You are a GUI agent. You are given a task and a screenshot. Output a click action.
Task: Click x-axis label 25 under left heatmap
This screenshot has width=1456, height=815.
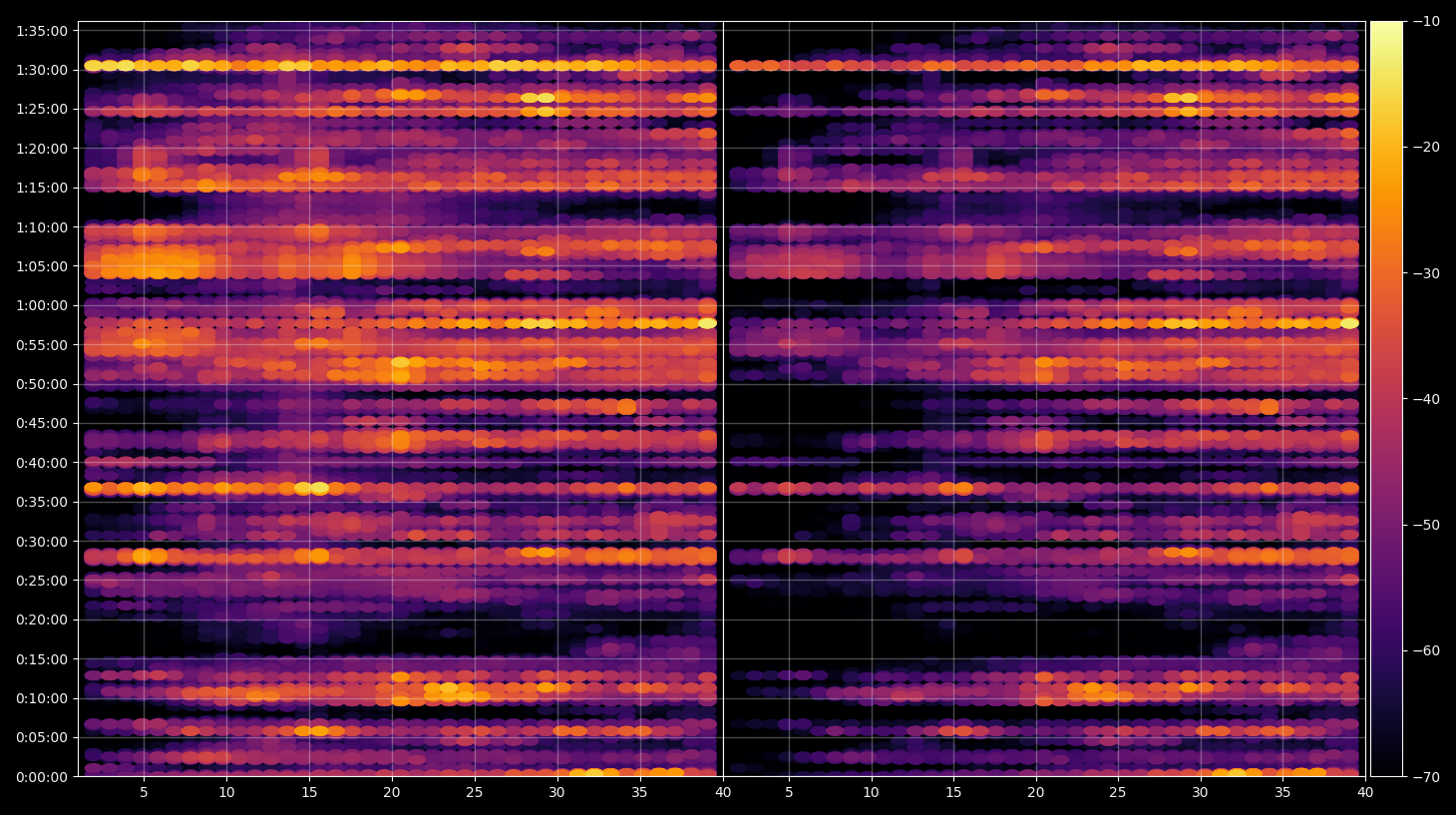point(475,793)
